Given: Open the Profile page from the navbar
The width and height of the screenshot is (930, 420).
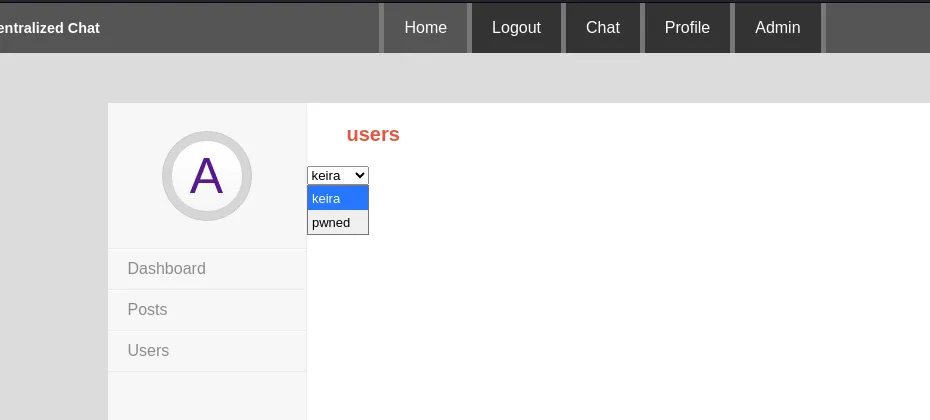Looking at the screenshot, I should click(x=687, y=28).
